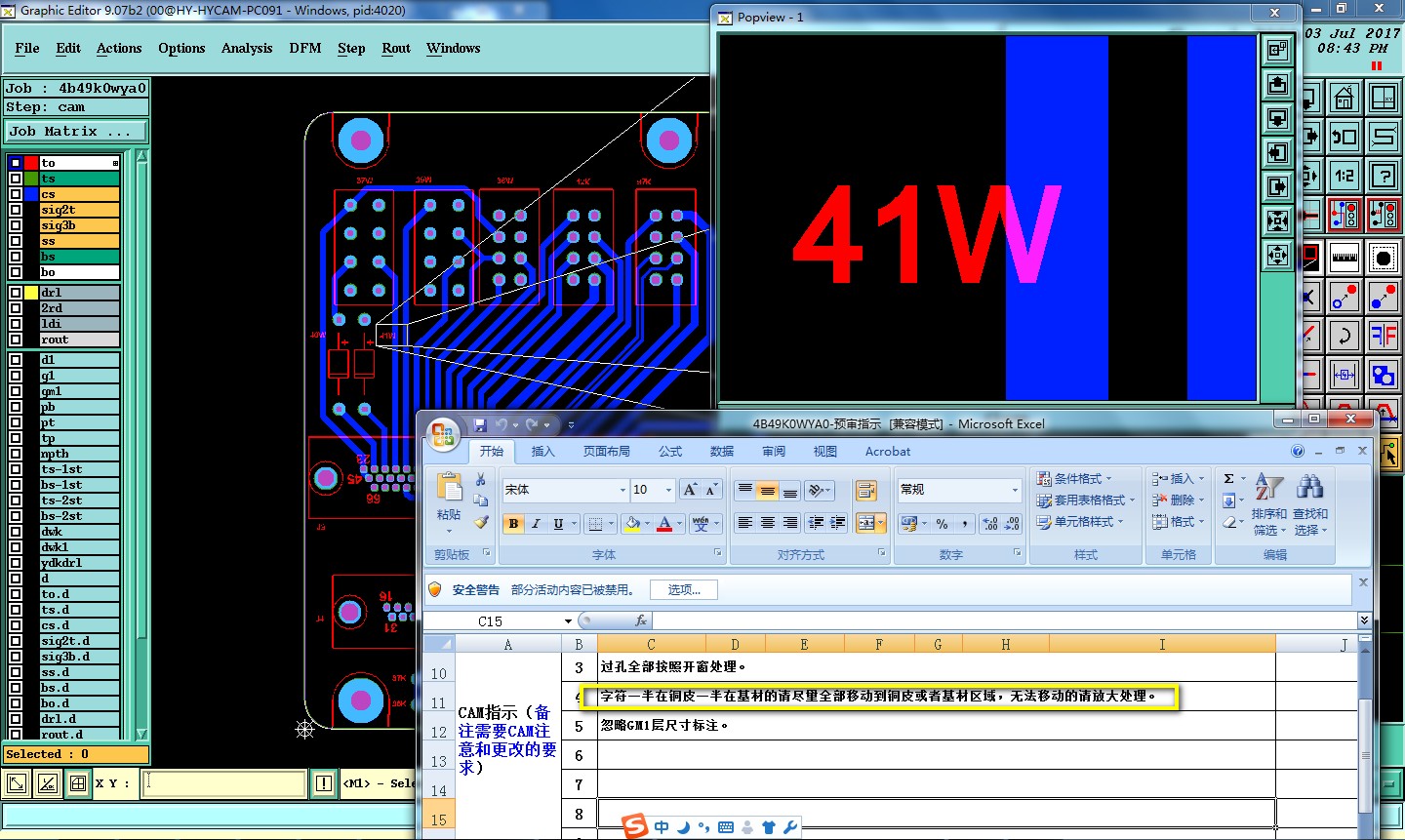The height and width of the screenshot is (840, 1405).
Task: Open the 条件格式 conditional formatting dropdown
Action: [x=1074, y=478]
